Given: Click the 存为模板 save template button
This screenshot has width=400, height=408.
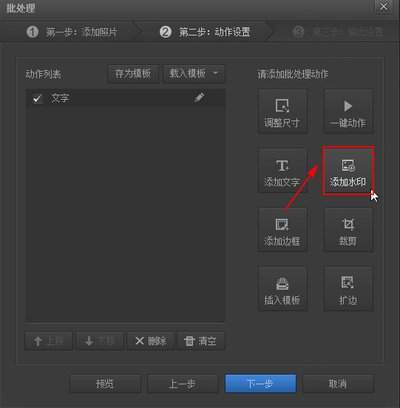Looking at the screenshot, I should (133, 73).
